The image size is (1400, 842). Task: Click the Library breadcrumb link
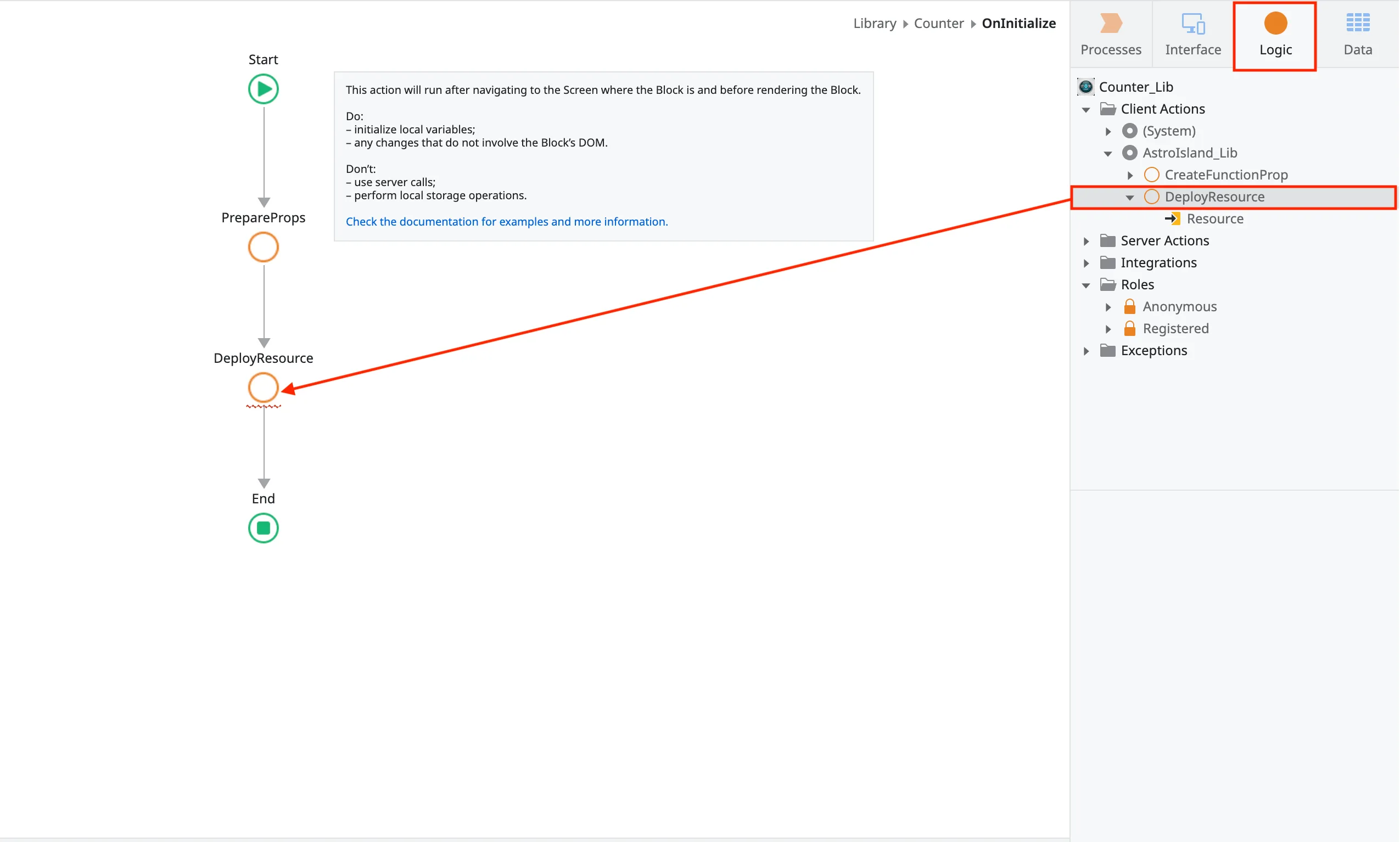(x=875, y=23)
